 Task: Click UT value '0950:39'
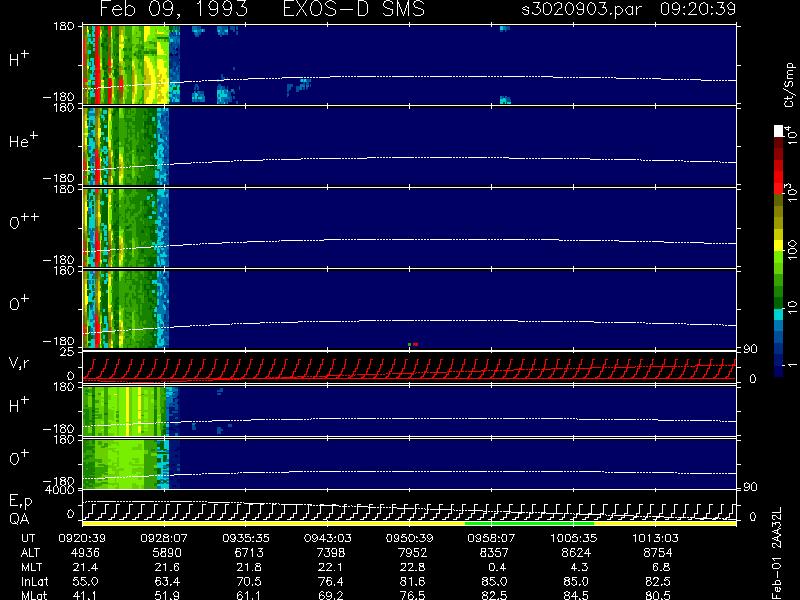pos(409,538)
